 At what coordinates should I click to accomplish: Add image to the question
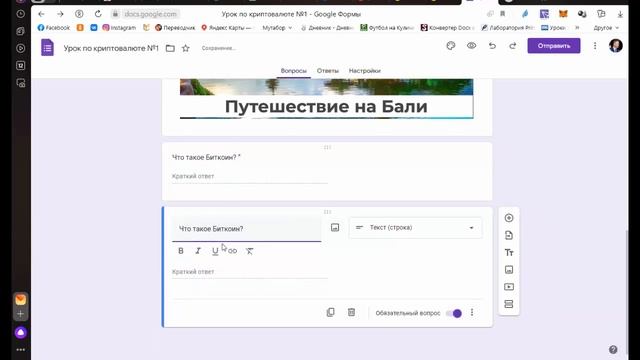click(x=335, y=228)
